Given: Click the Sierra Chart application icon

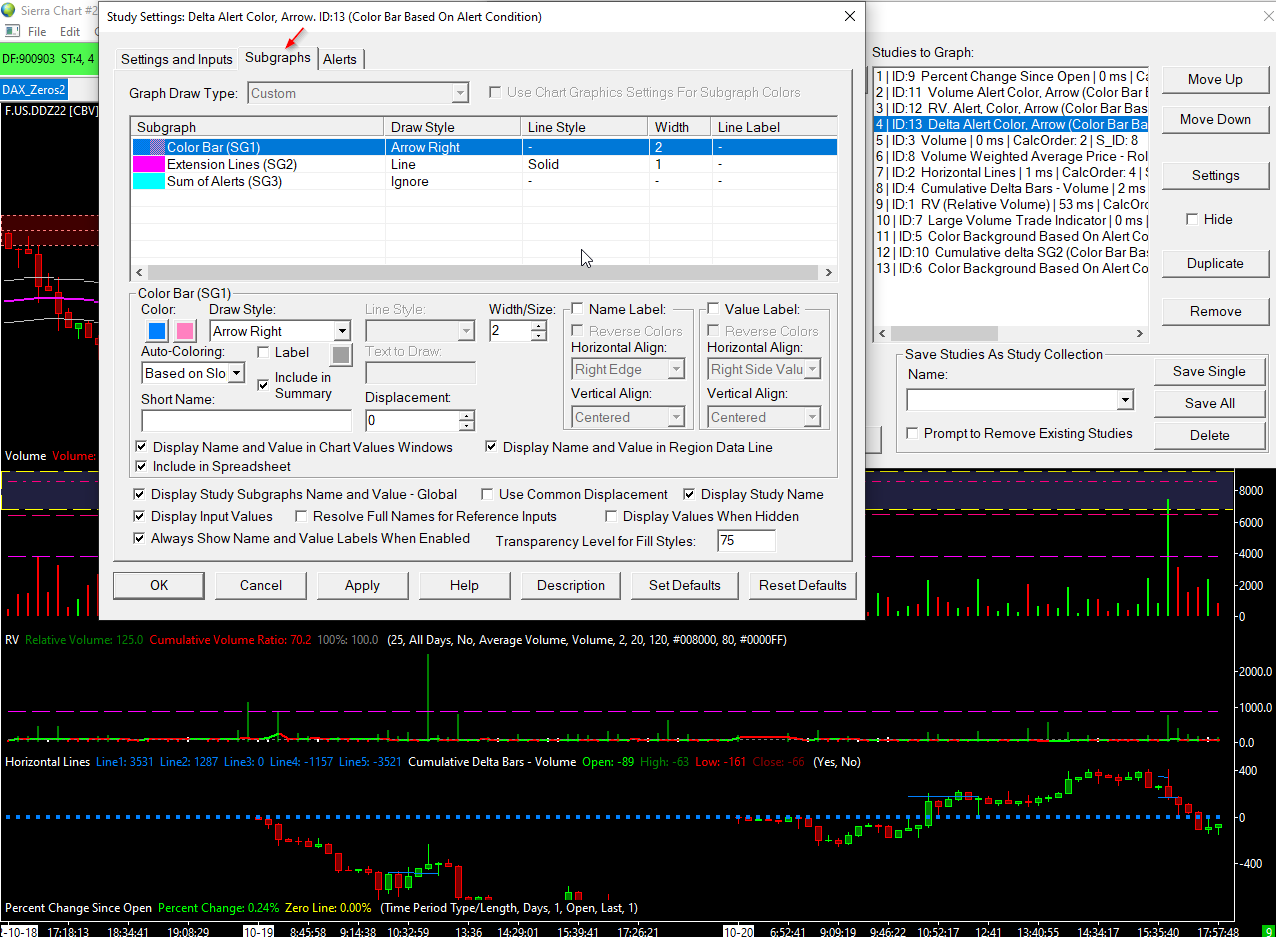Looking at the screenshot, I should (x=8, y=10).
